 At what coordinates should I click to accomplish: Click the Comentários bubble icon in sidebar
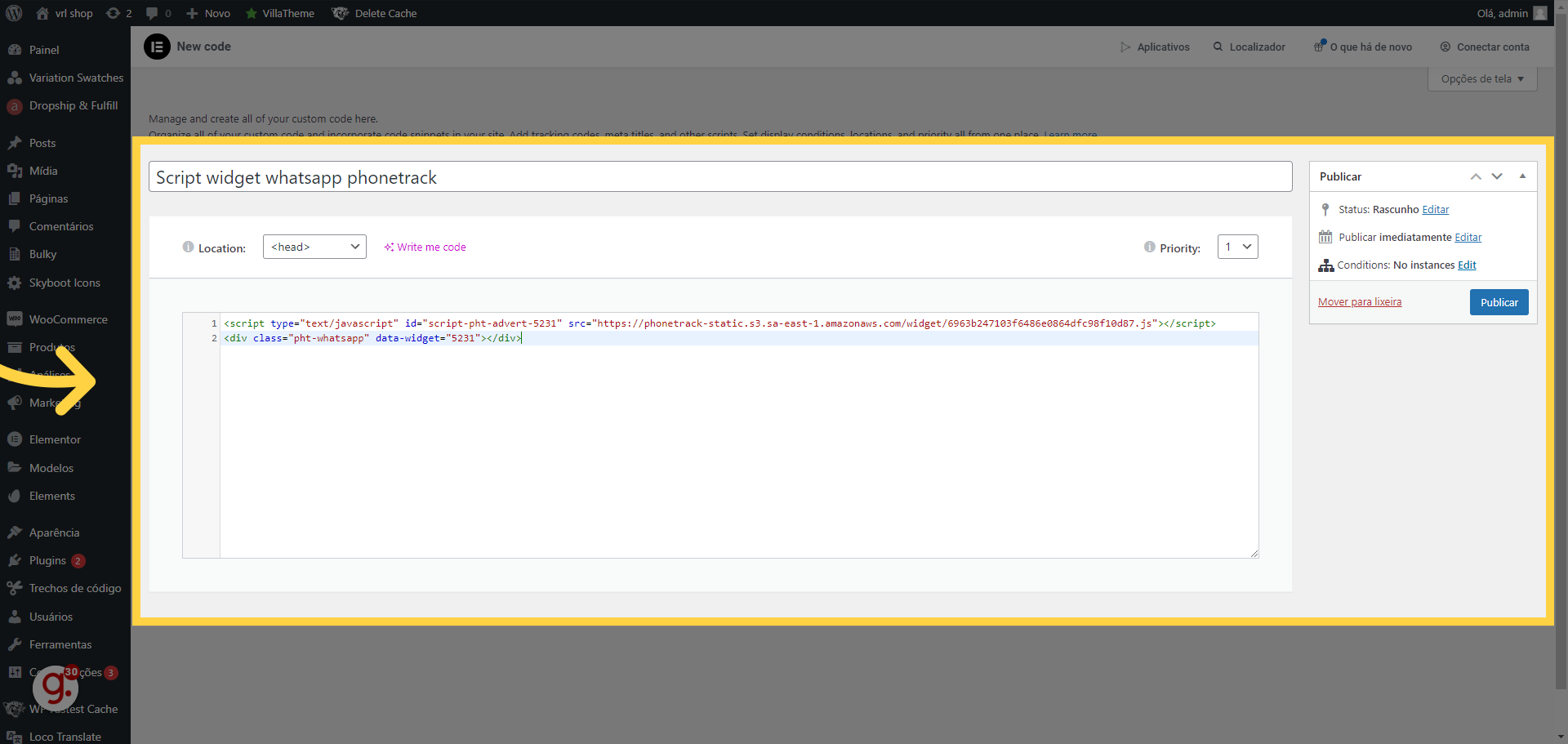[x=15, y=226]
